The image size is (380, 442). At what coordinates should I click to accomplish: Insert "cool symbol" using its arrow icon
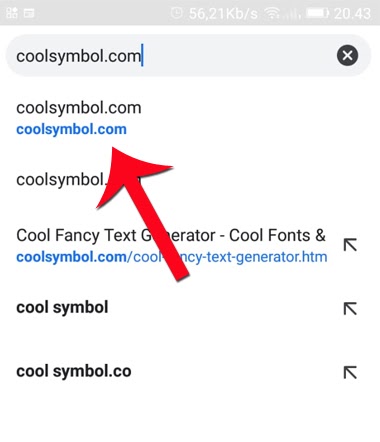pos(350,309)
